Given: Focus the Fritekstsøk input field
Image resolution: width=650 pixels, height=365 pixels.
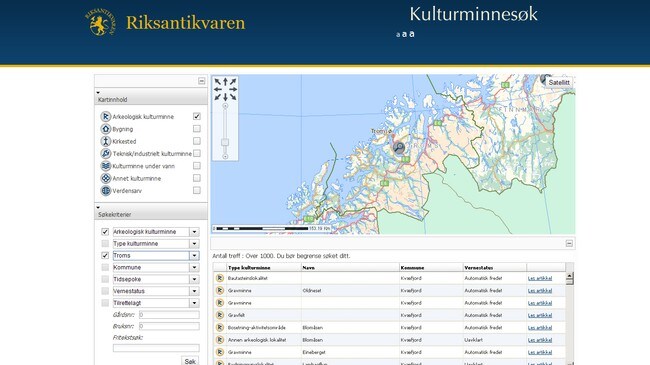Looking at the screenshot, I should click(x=156, y=348).
